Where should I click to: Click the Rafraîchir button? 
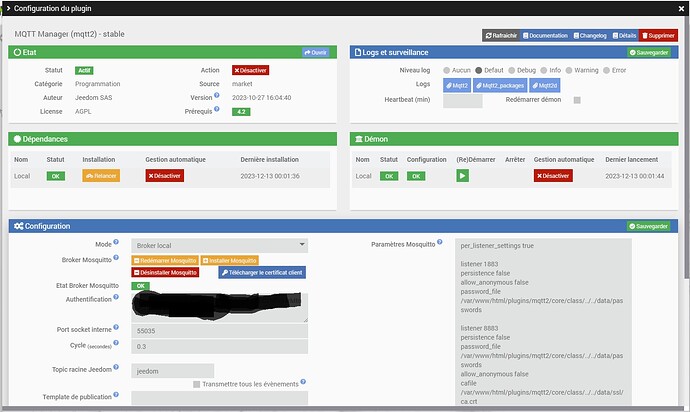coord(501,36)
